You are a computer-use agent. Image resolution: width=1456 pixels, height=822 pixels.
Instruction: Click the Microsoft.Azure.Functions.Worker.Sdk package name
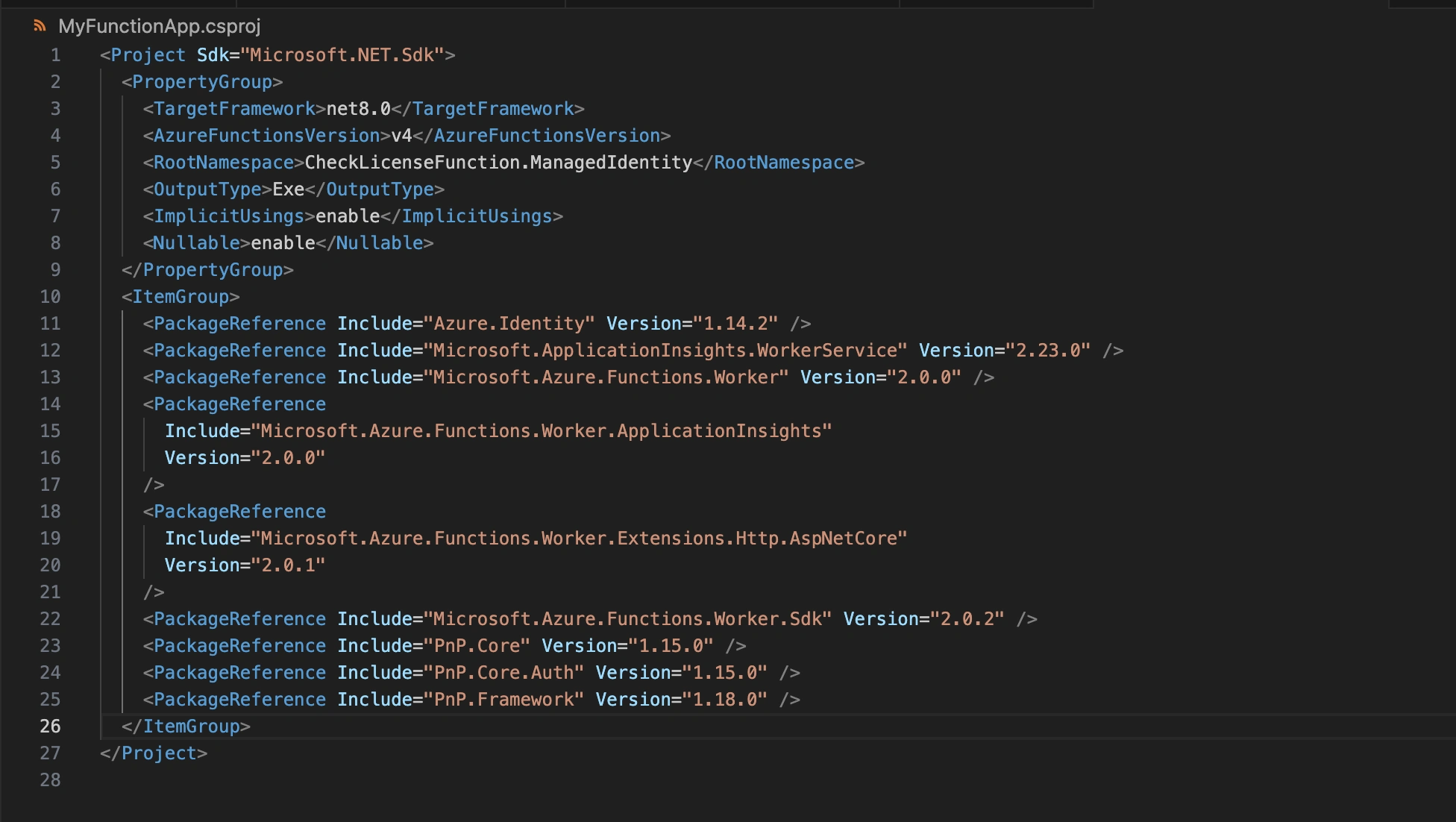[x=628, y=619]
